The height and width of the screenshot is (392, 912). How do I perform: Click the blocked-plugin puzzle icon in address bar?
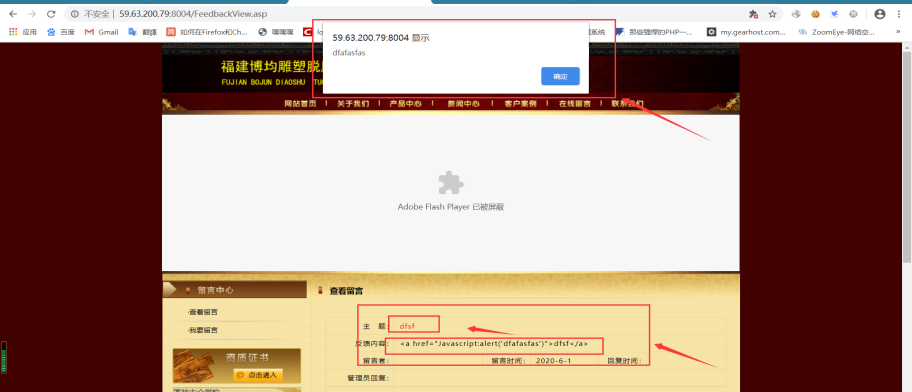(753, 14)
